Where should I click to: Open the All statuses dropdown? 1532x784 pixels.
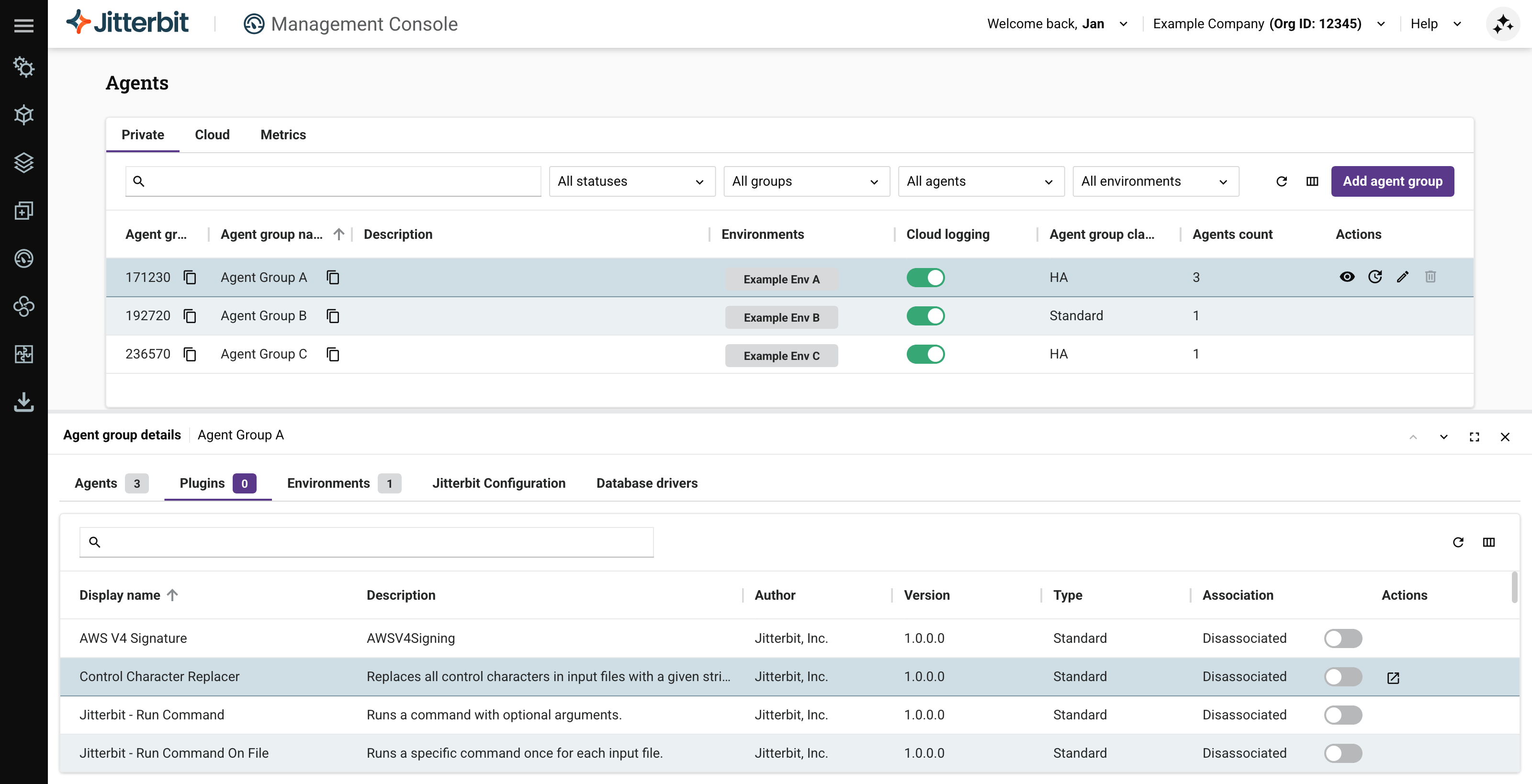point(631,181)
